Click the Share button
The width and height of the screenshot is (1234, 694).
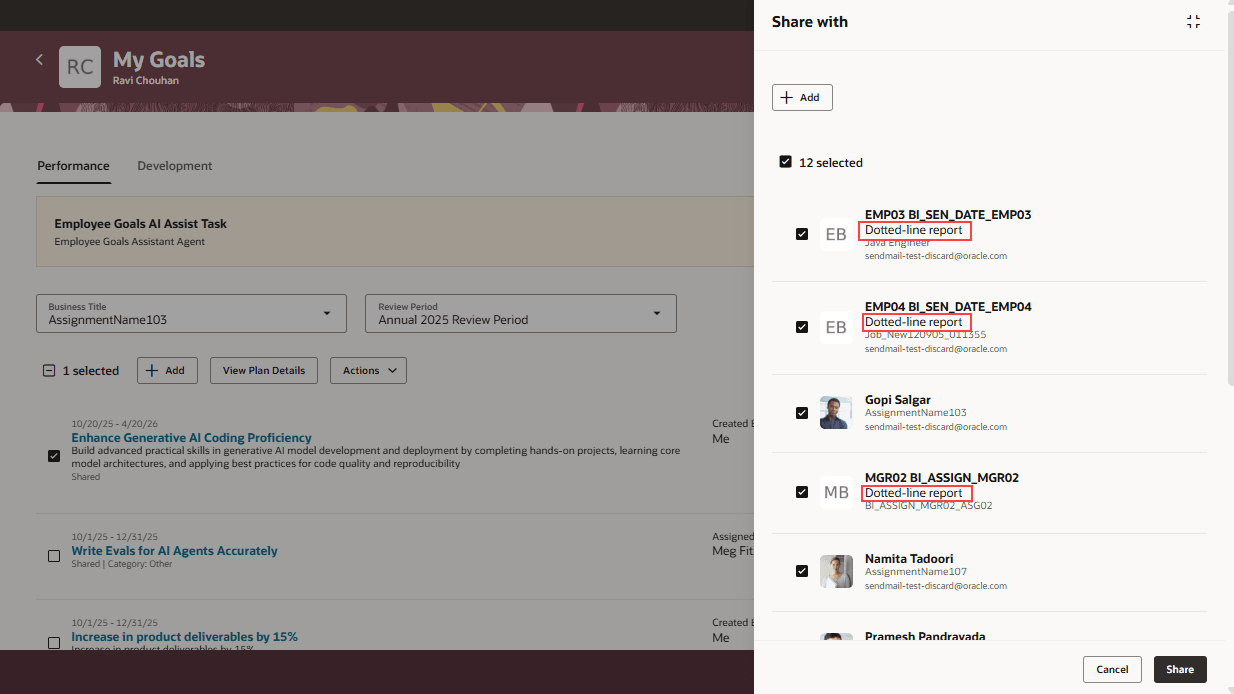(1180, 669)
